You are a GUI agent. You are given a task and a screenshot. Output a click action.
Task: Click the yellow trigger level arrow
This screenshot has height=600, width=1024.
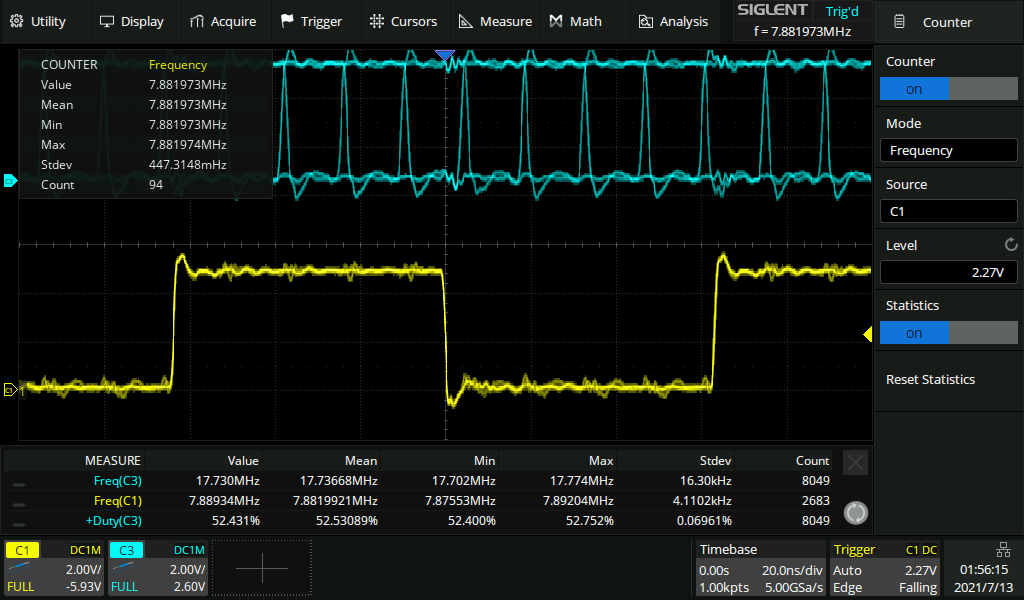tap(867, 334)
